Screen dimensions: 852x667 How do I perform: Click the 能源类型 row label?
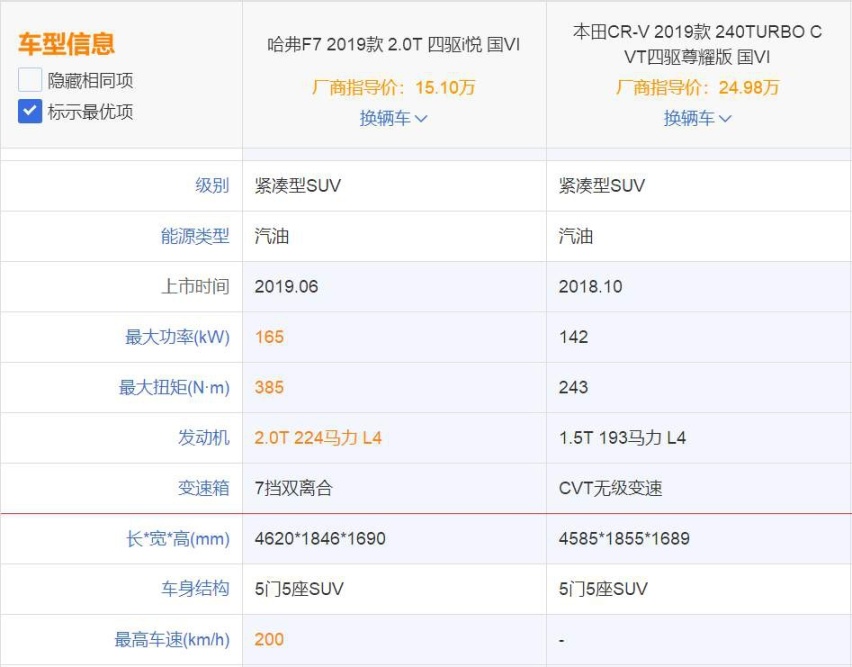click(195, 236)
